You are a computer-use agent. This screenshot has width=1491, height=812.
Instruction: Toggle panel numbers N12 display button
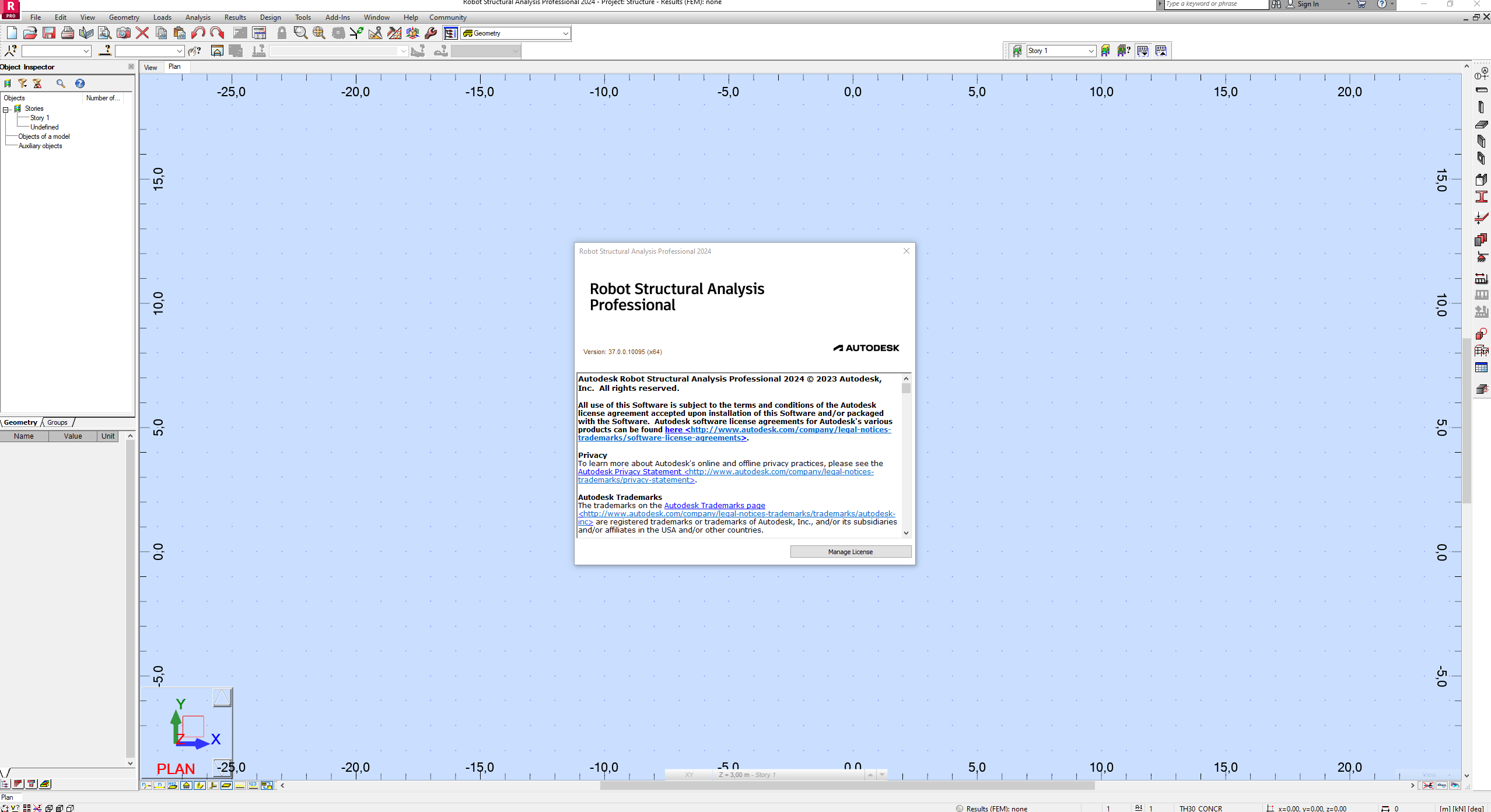(173, 785)
